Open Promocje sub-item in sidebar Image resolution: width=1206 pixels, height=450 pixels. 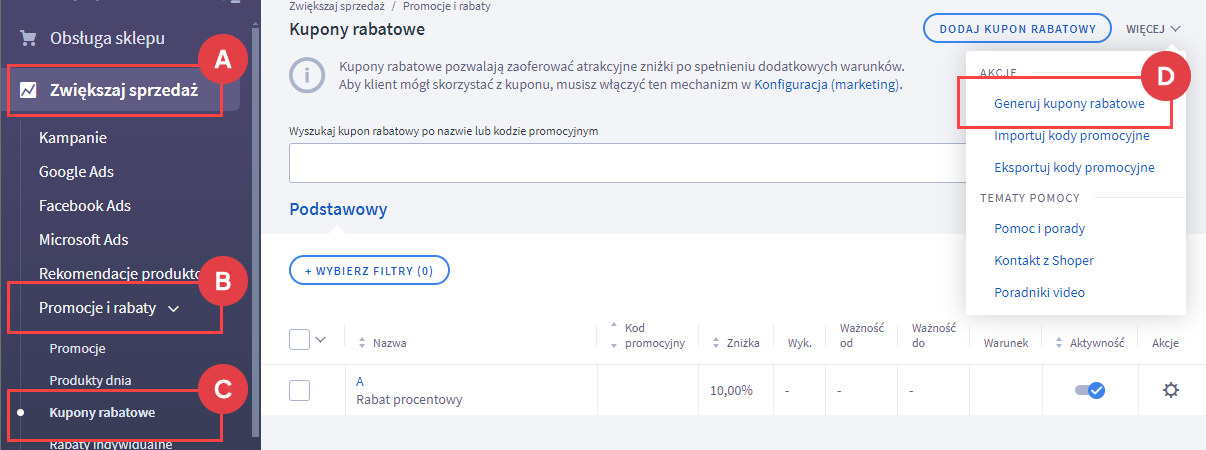tap(78, 349)
